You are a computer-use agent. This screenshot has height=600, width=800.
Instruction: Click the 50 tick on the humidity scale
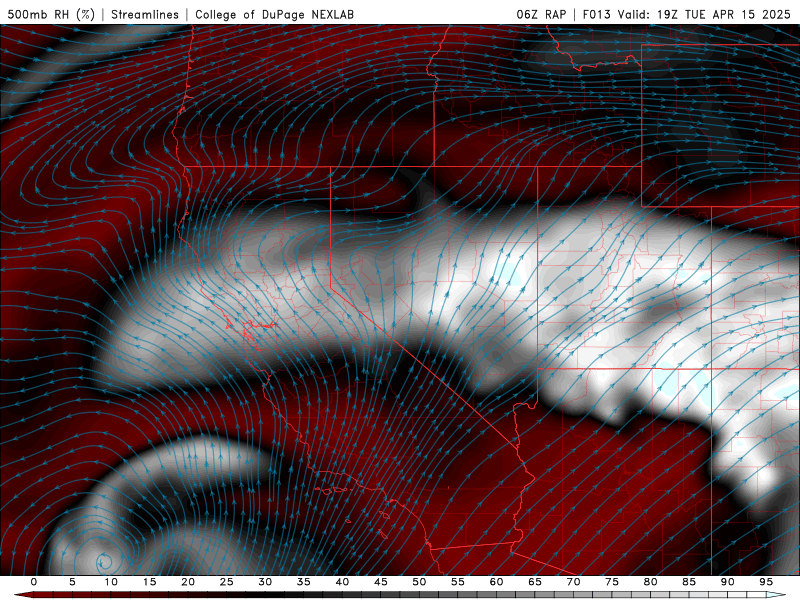pos(419,582)
